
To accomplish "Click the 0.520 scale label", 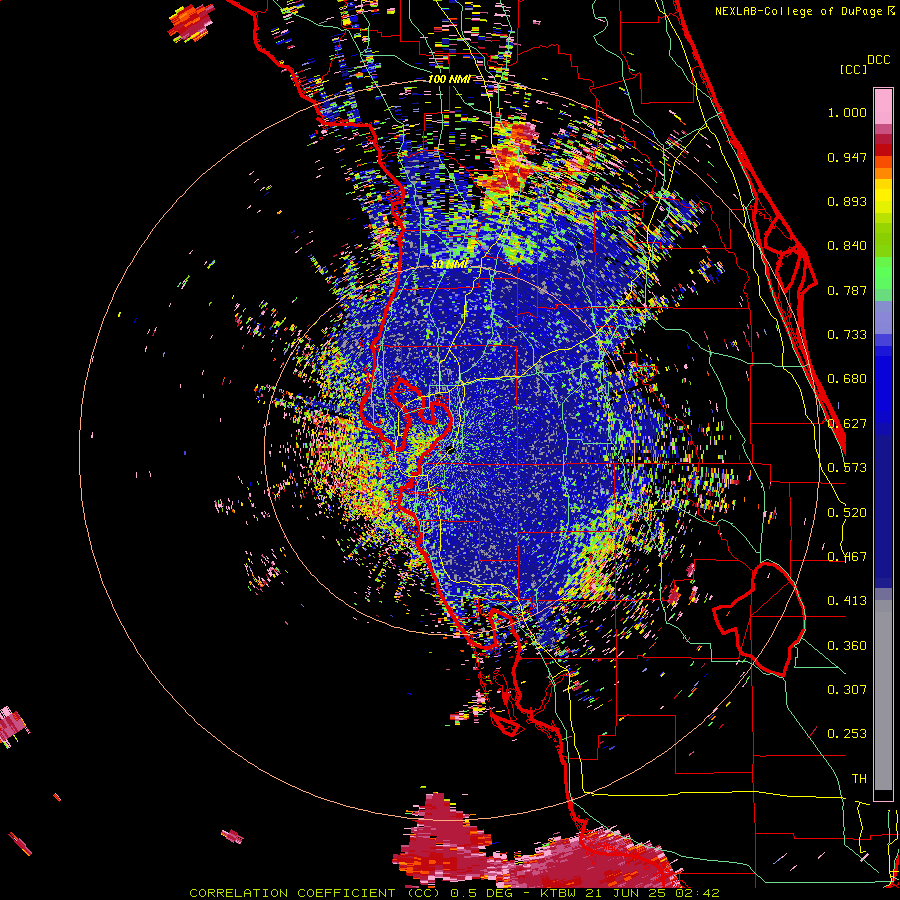I will [847, 513].
